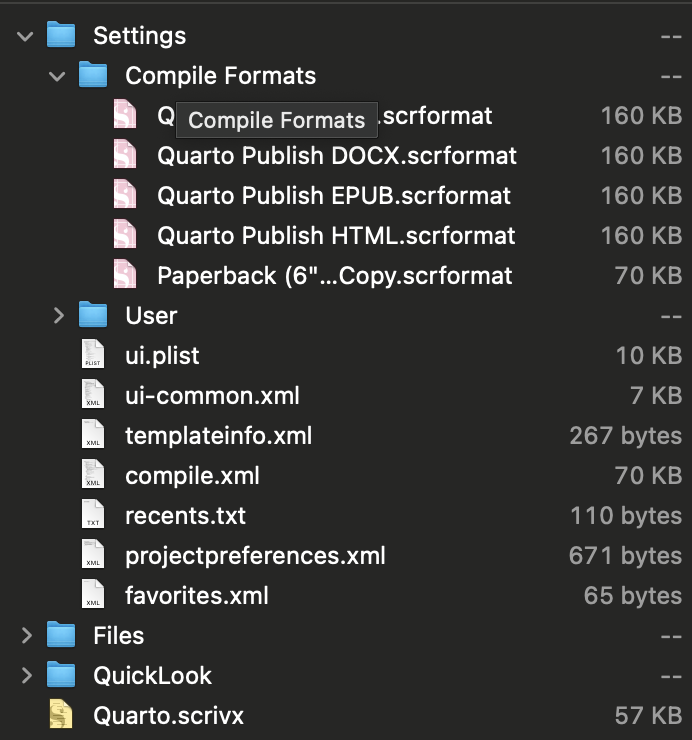The height and width of the screenshot is (740, 692).
Task: Click the Quarto.scrivx project file icon
Action: [61, 715]
